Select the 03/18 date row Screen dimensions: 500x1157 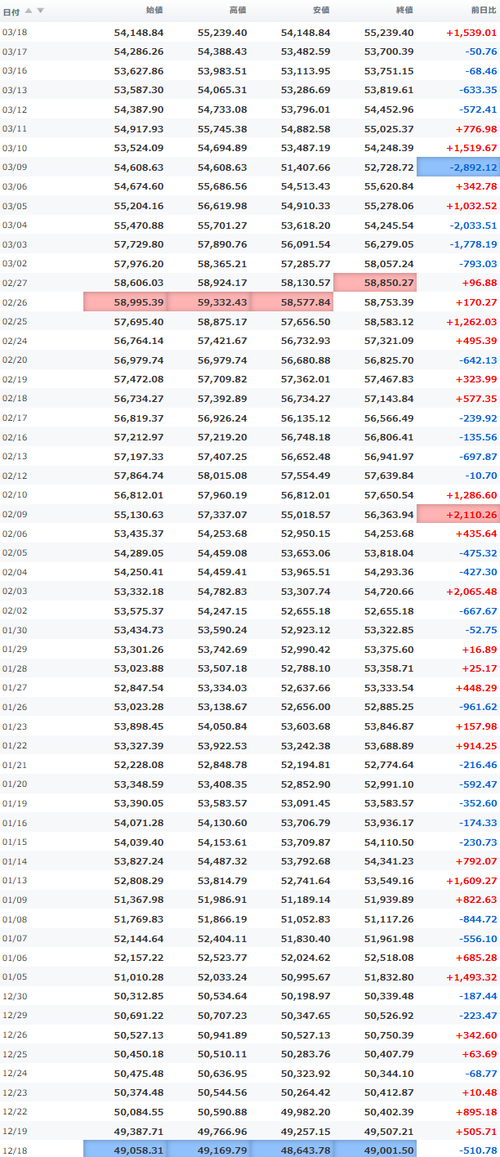[x=250, y=32]
